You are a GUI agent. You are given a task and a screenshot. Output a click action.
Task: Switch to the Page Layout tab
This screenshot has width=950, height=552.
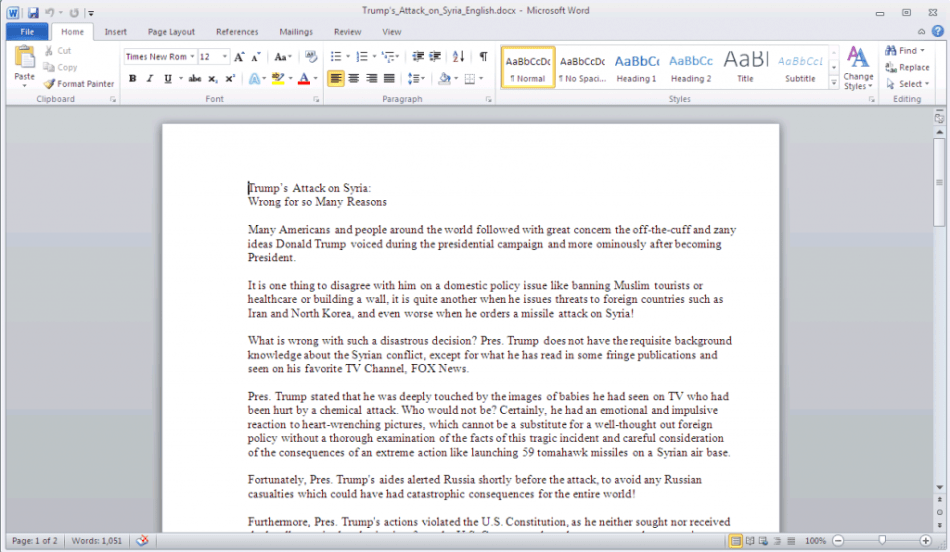tap(171, 32)
